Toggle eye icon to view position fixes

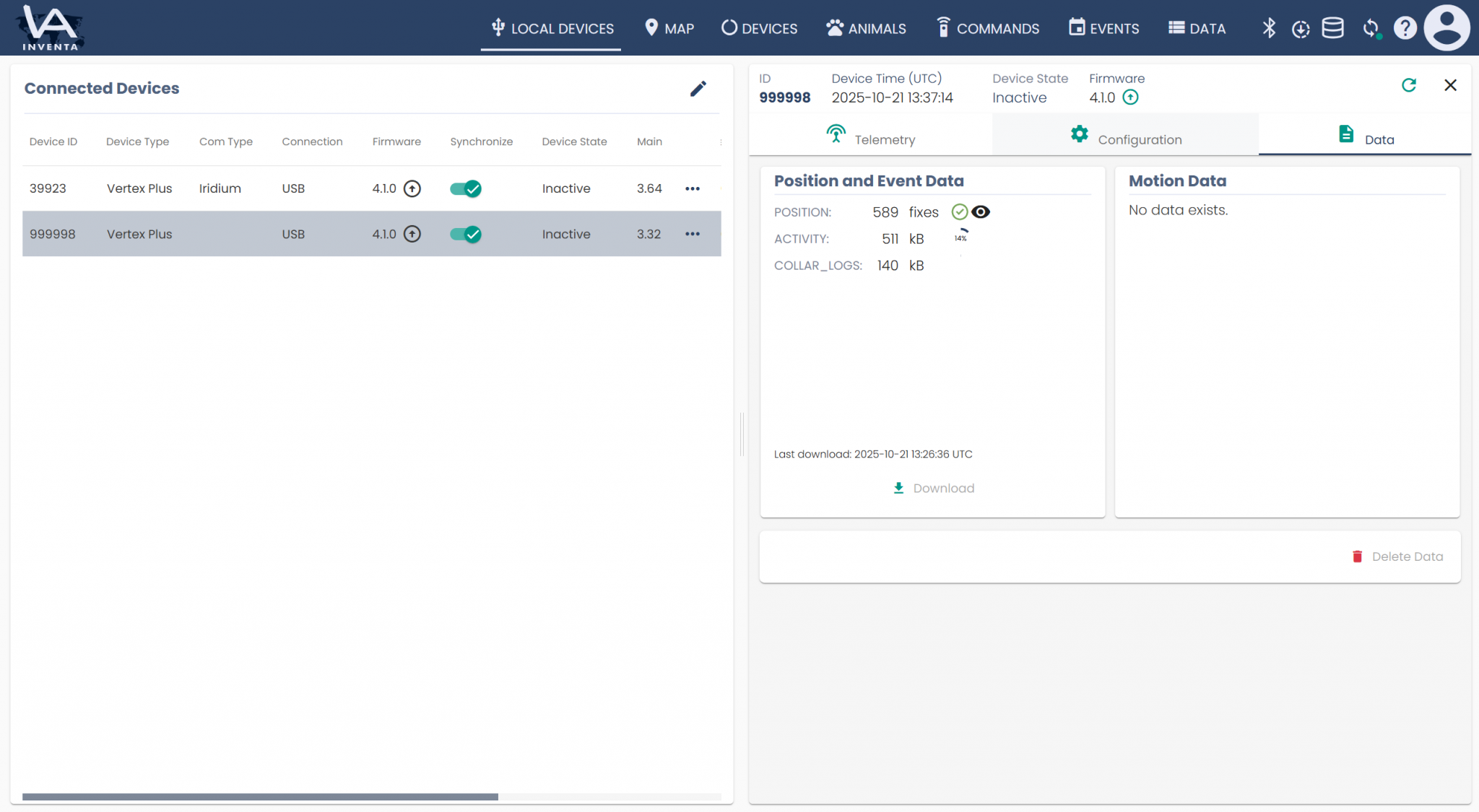pos(981,211)
